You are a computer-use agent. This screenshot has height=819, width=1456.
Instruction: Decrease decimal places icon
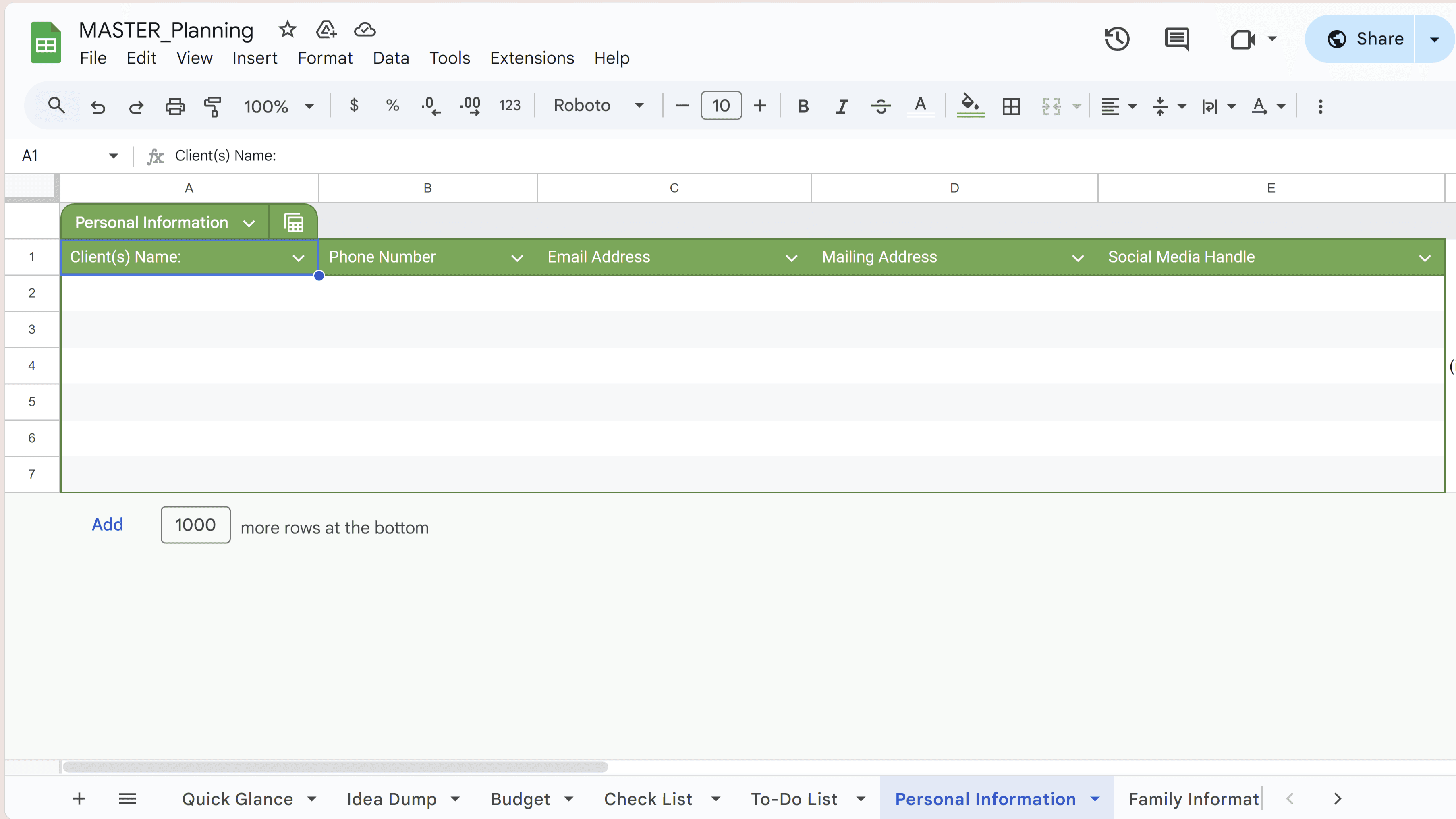[431, 106]
